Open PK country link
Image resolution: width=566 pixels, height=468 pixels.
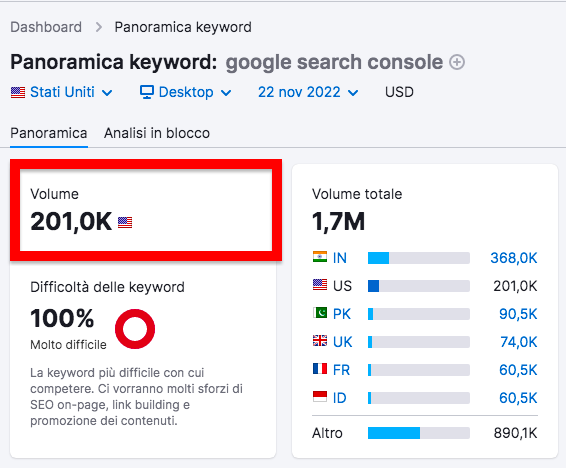click(x=342, y=314)
